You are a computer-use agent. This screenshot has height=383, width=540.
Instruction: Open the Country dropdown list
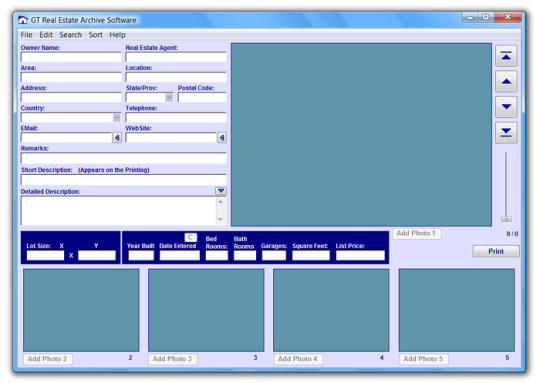click(x=117, y=118)
